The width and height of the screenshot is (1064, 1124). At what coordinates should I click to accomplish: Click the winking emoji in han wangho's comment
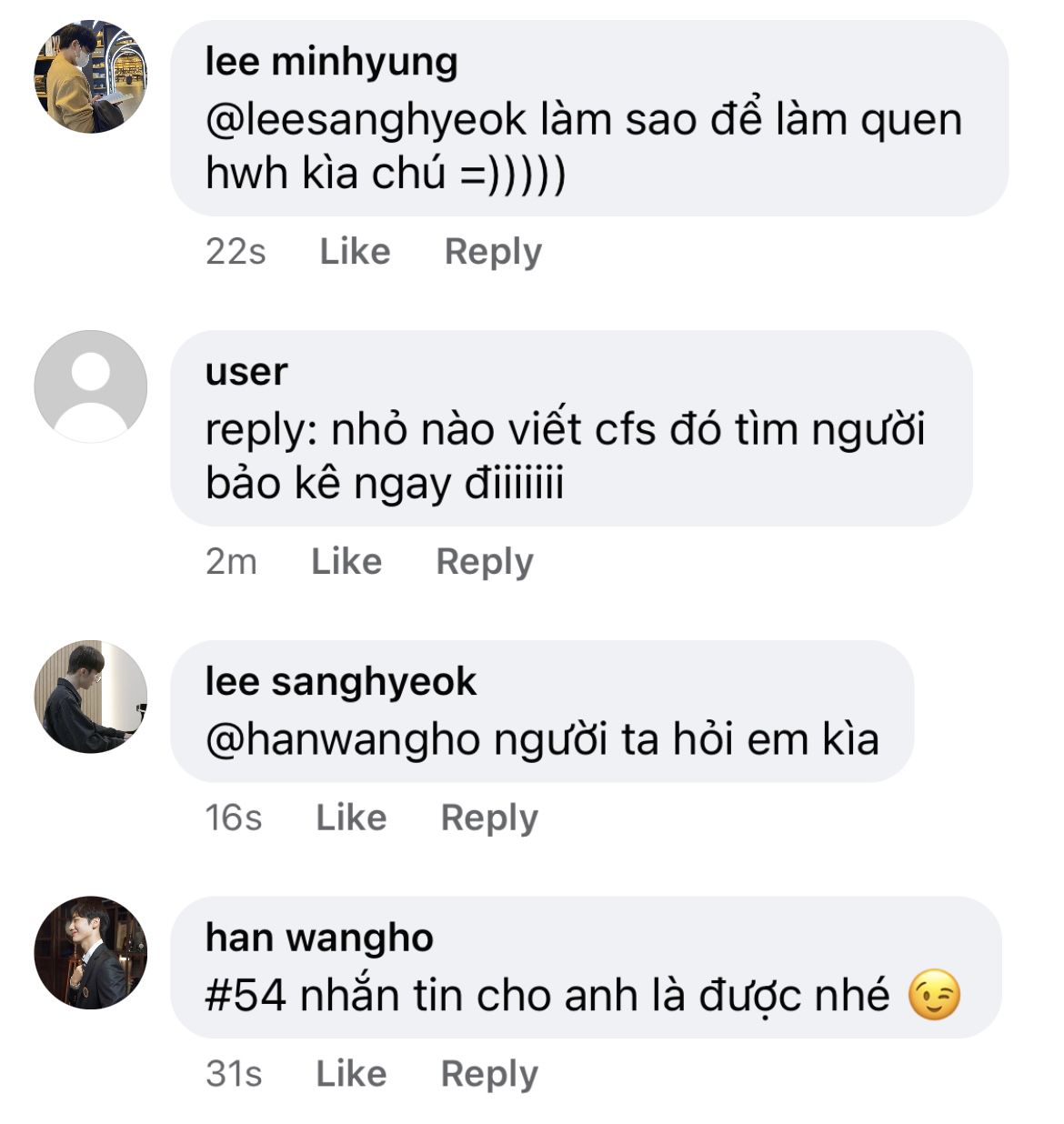(933, 995)
